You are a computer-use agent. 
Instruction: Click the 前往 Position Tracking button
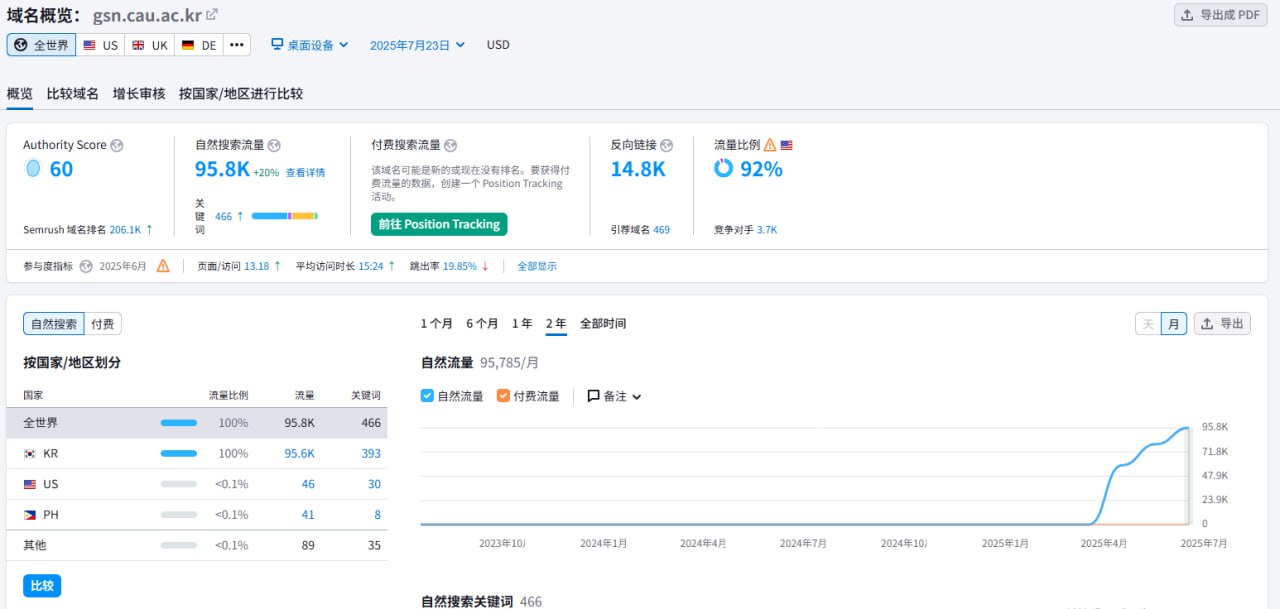tap(439, 224)
